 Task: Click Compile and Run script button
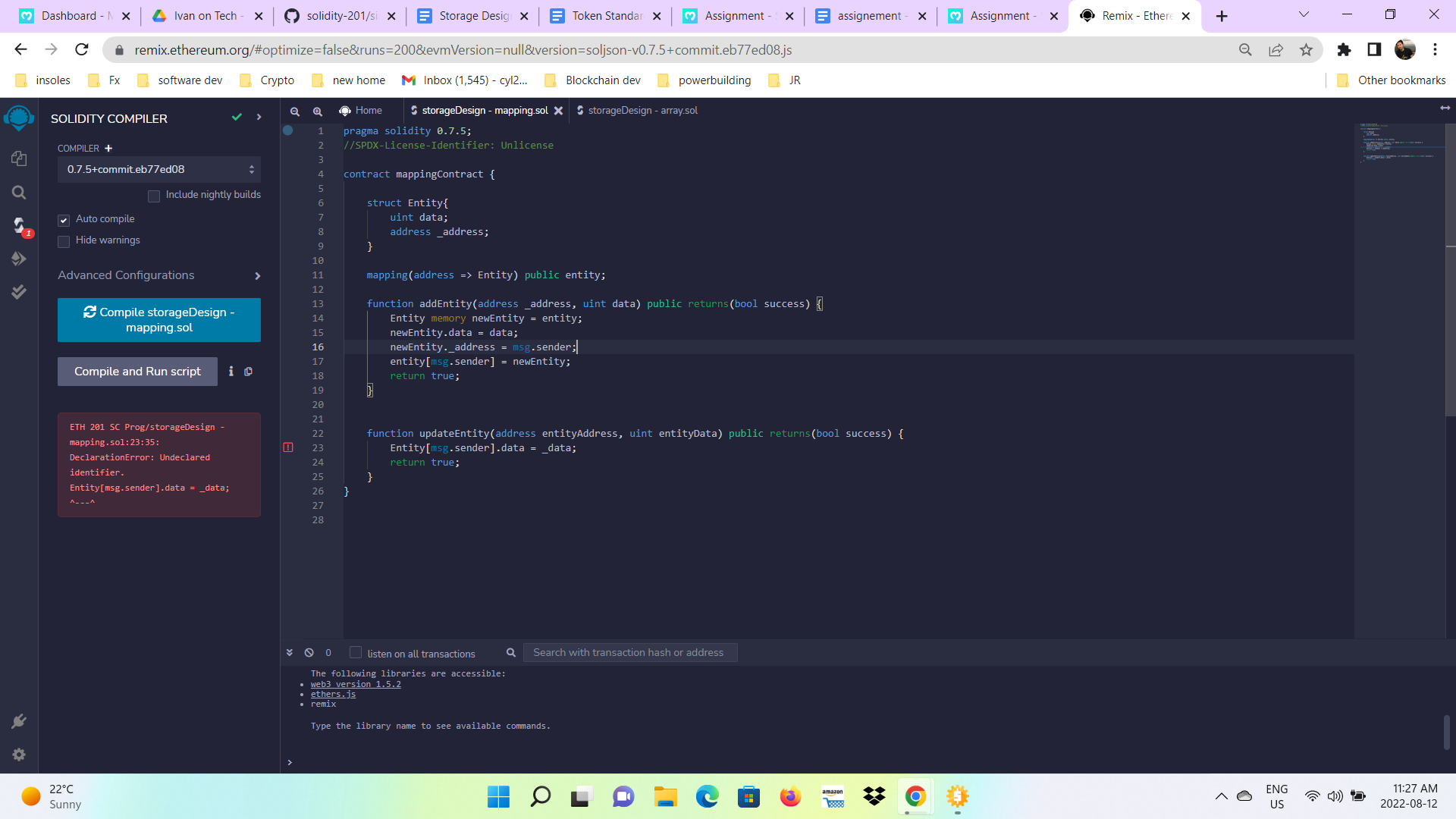[x=137, y=372]
